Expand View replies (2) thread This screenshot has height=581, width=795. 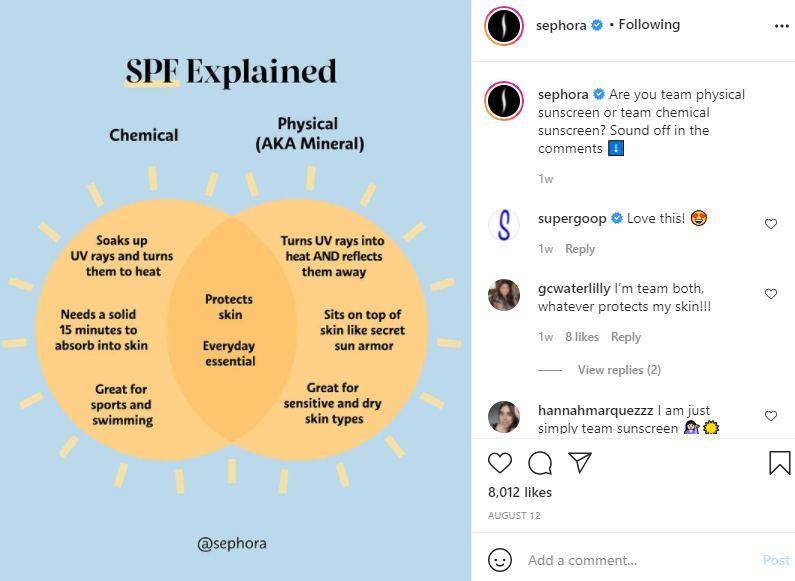coord(619,370)
